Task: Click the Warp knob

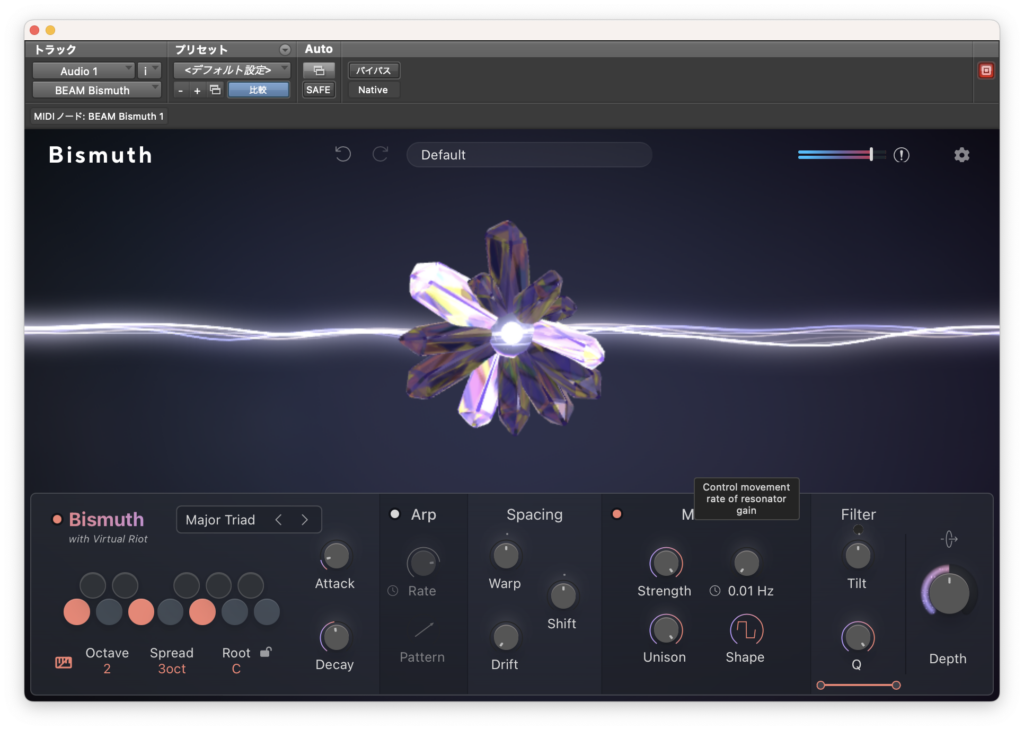Action: 505,556
